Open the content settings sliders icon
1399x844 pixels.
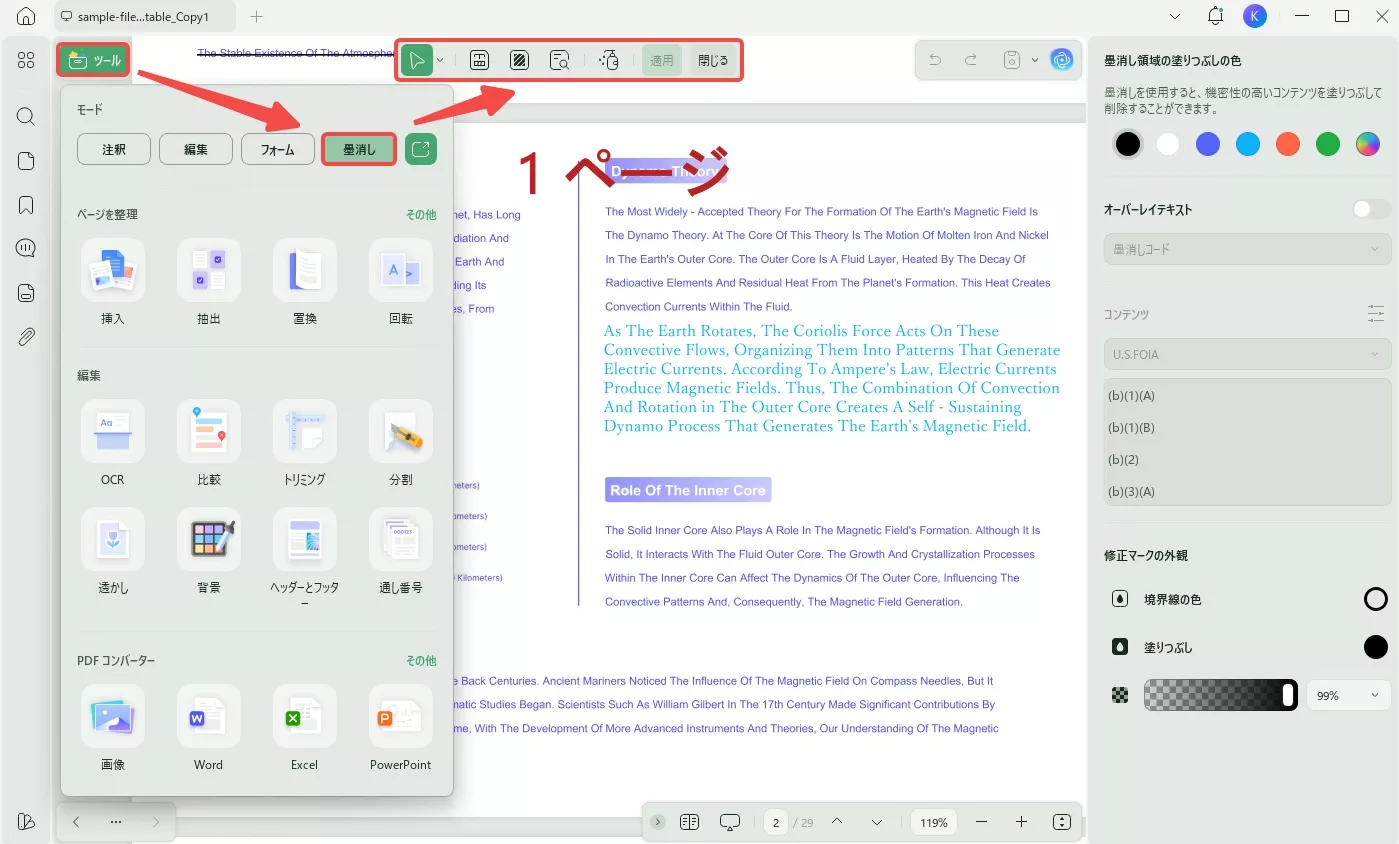pos(1377,314)
